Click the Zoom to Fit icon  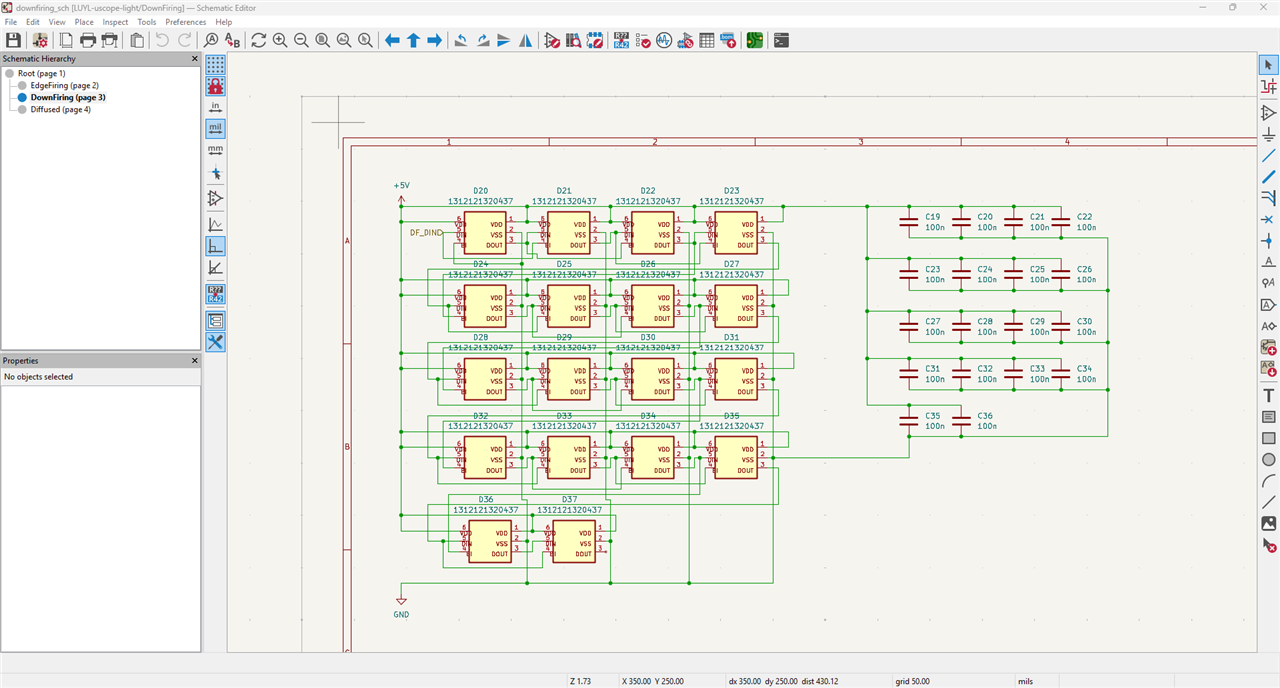pyautogui.click(x=323, y=40)
